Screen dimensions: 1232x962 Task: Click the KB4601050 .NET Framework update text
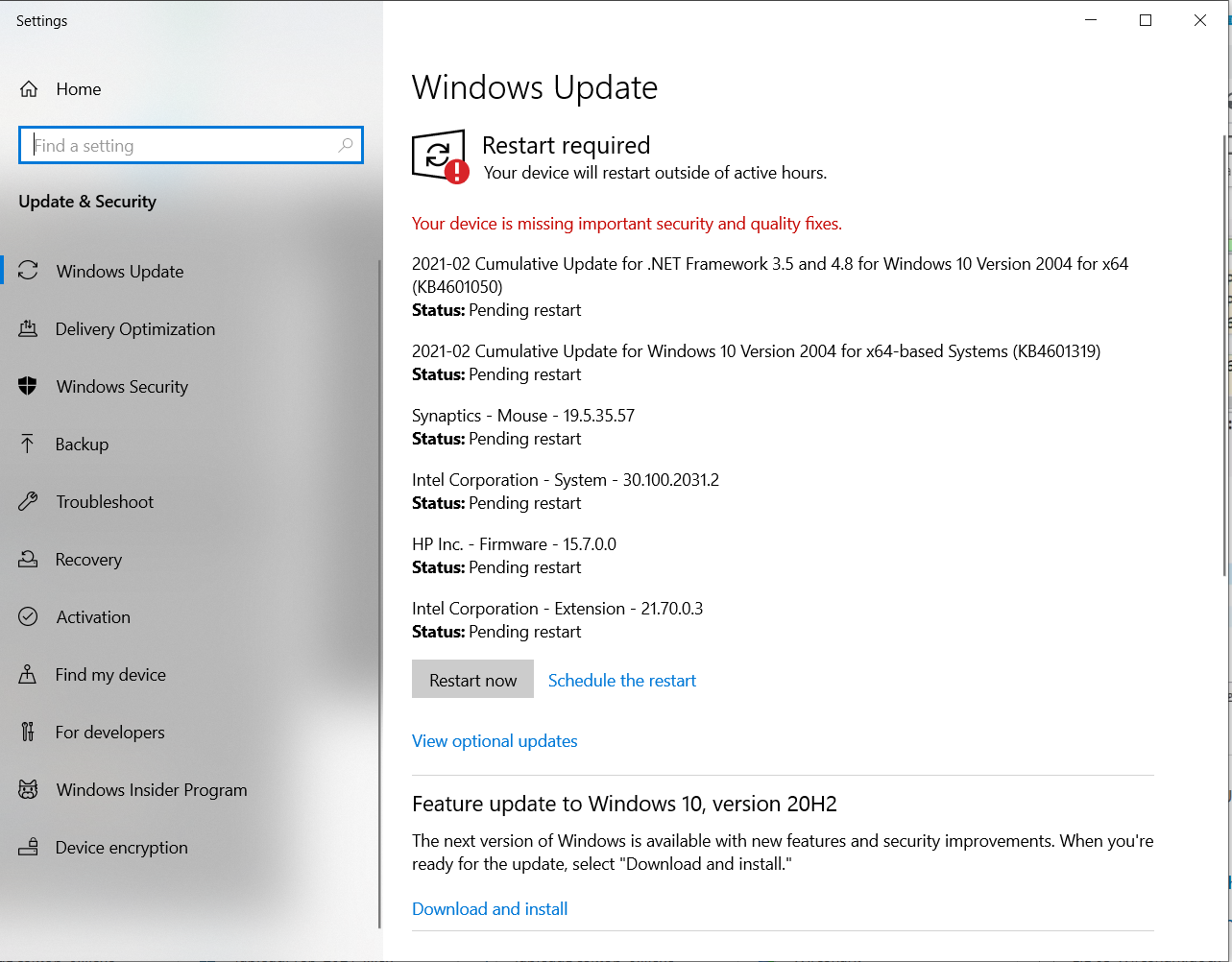[x=770, y=275]
